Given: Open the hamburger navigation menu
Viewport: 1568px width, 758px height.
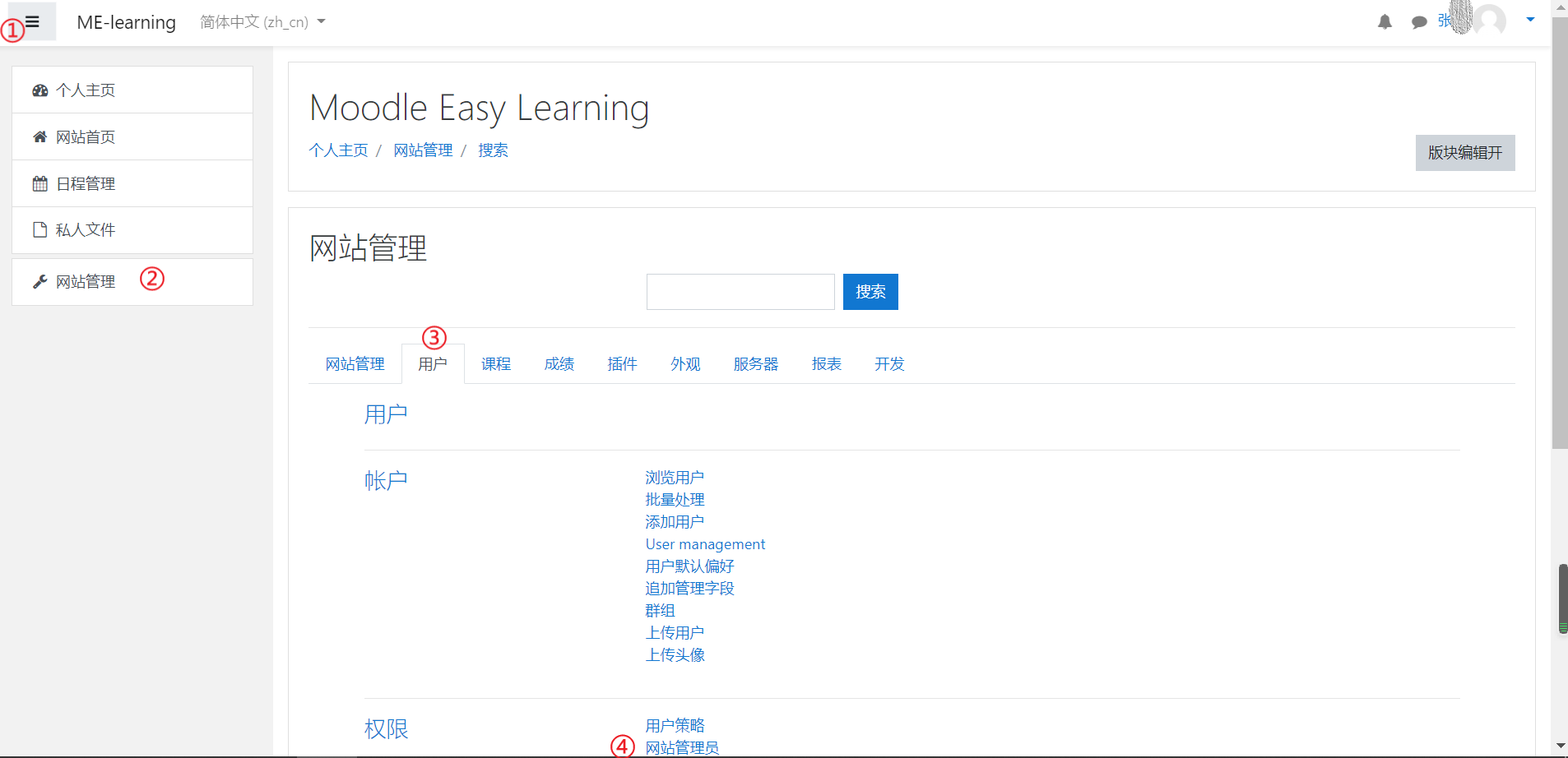Looking at the screenshot, I should [x=30, y=21].
